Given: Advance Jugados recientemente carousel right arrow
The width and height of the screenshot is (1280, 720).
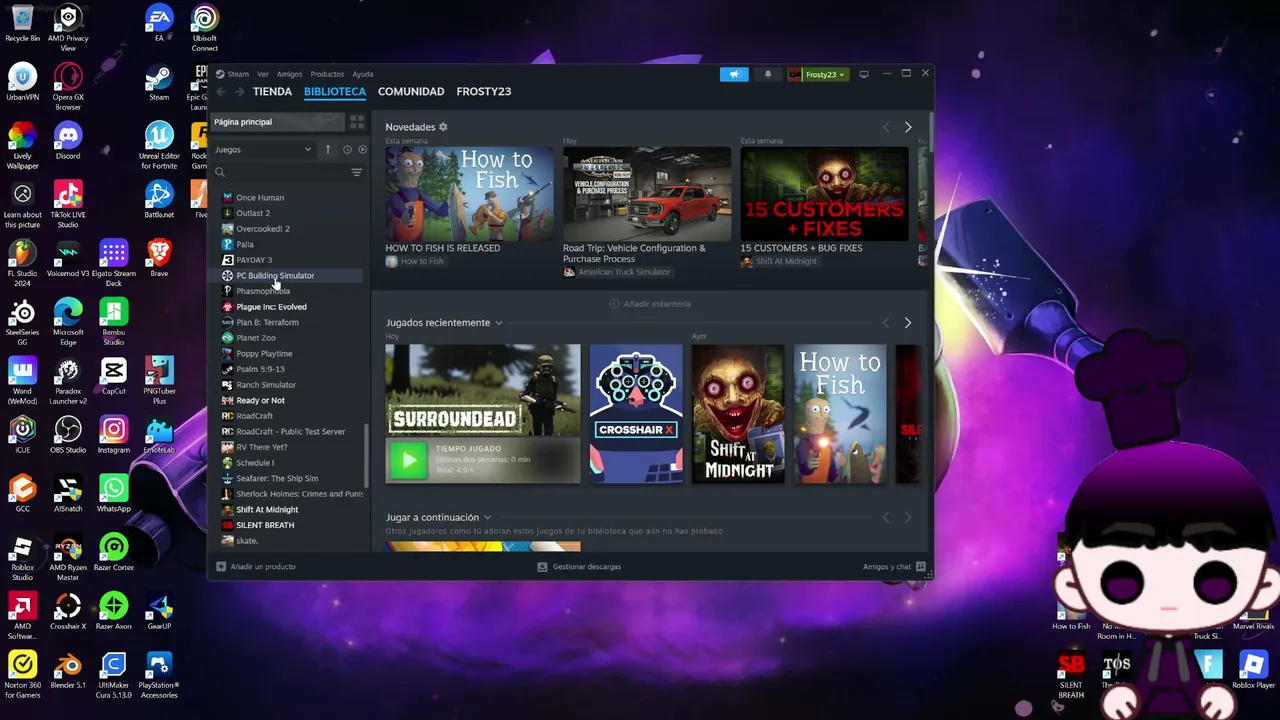Looking at the screenshot, I should pyautogui.click(x=908, y=323).
